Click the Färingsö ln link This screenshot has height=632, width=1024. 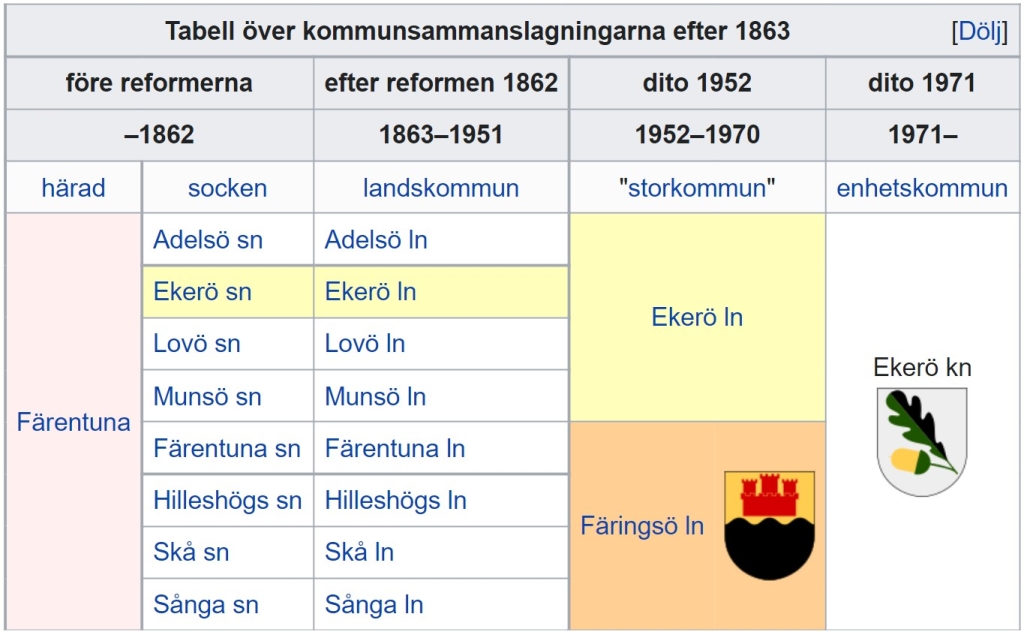coord(642,526)
